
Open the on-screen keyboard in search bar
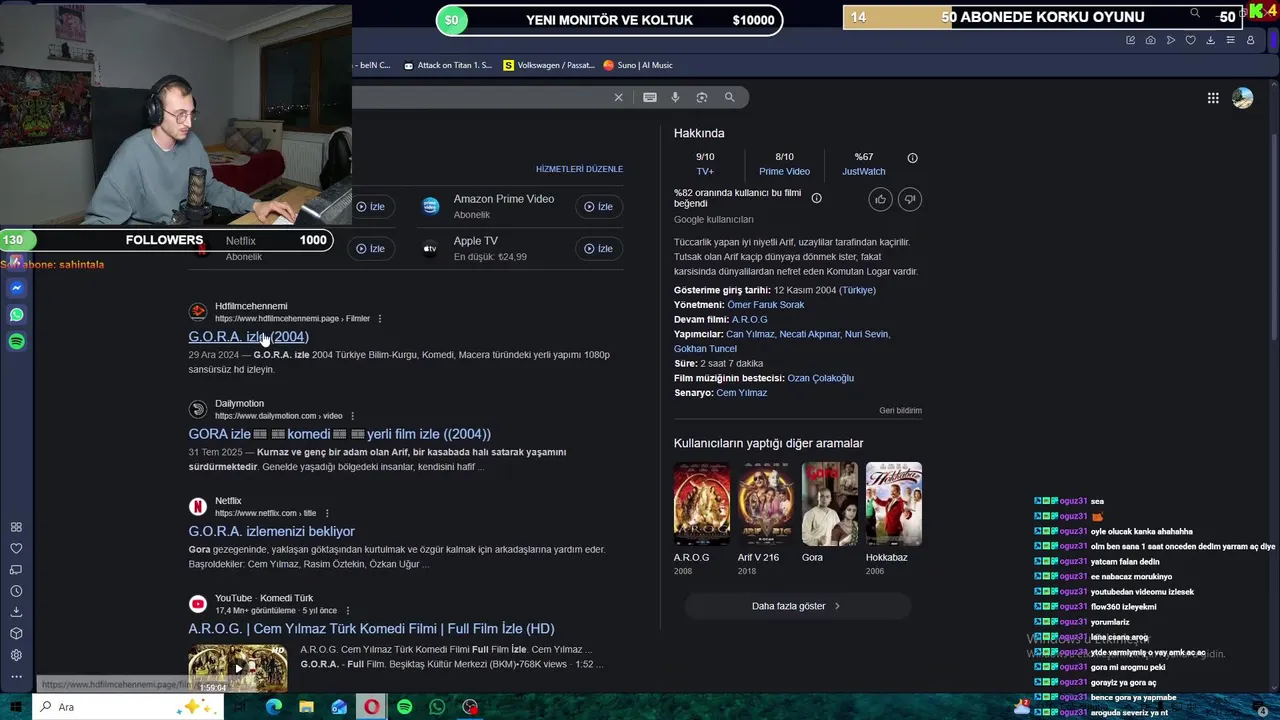650,97
